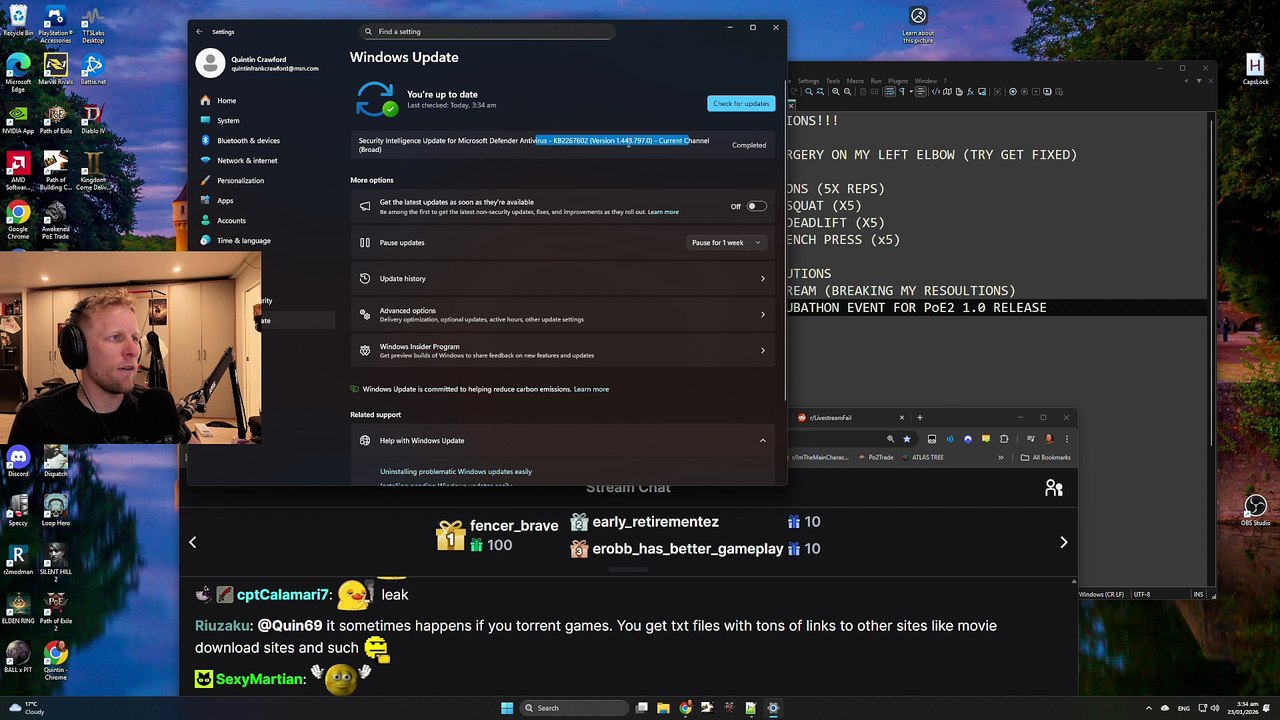Click Zoom Out icon in Notepad++ toolbar

click(x=848, y=92)
